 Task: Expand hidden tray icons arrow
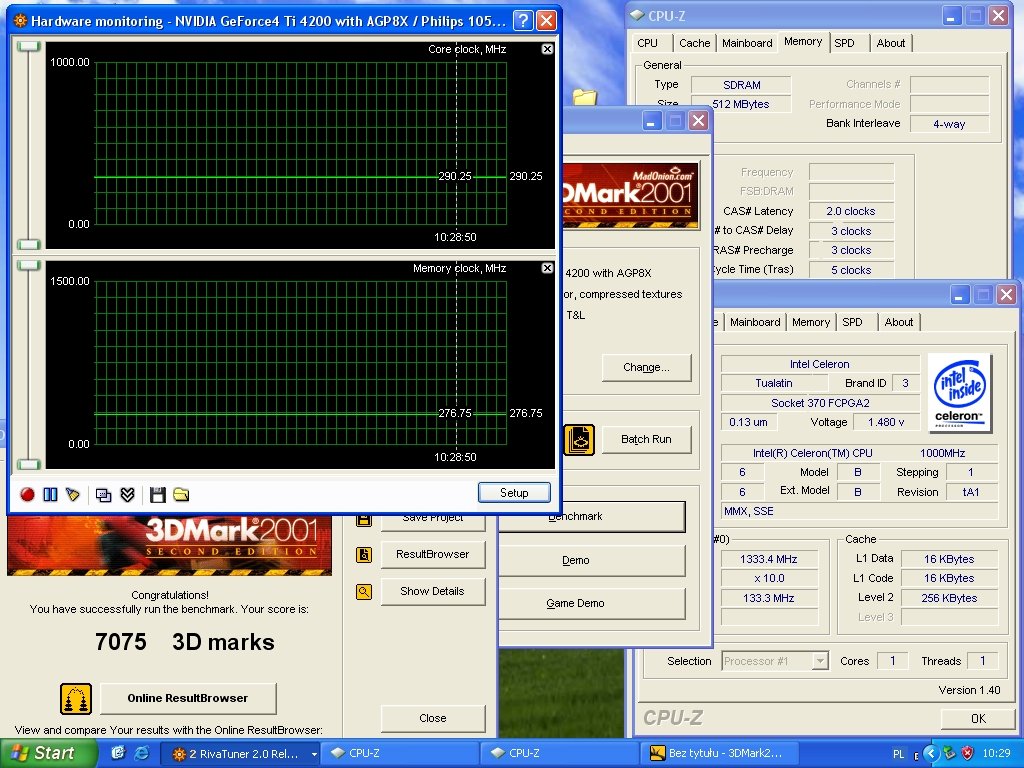pyautogui.click(x=932, y=754)
